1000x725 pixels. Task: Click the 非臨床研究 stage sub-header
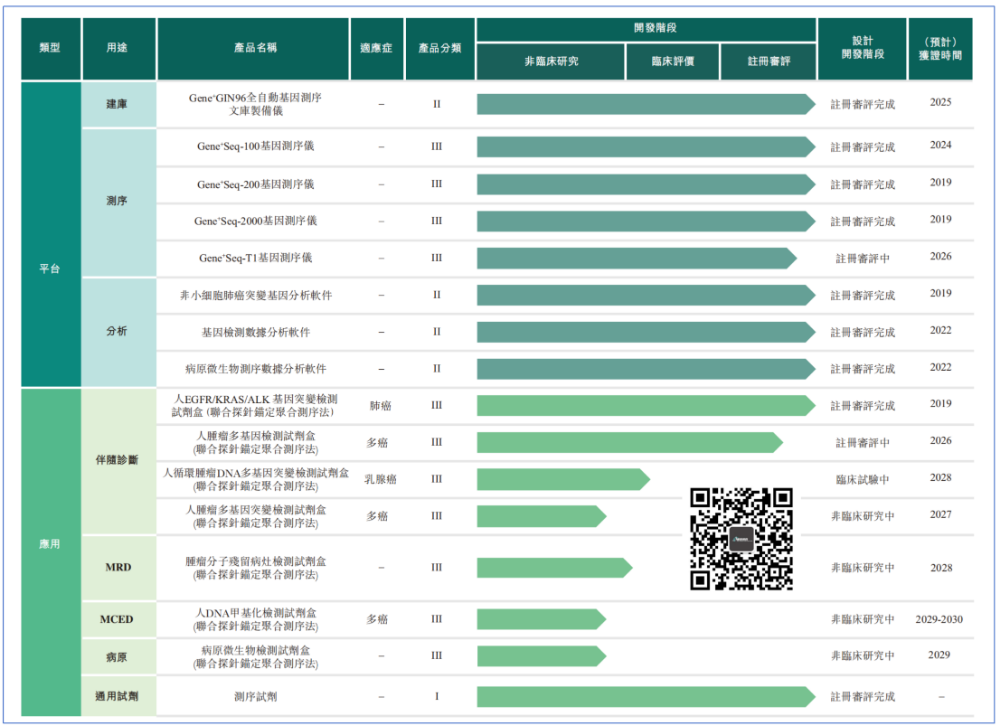pyautogui.click(x=551, y=62)
